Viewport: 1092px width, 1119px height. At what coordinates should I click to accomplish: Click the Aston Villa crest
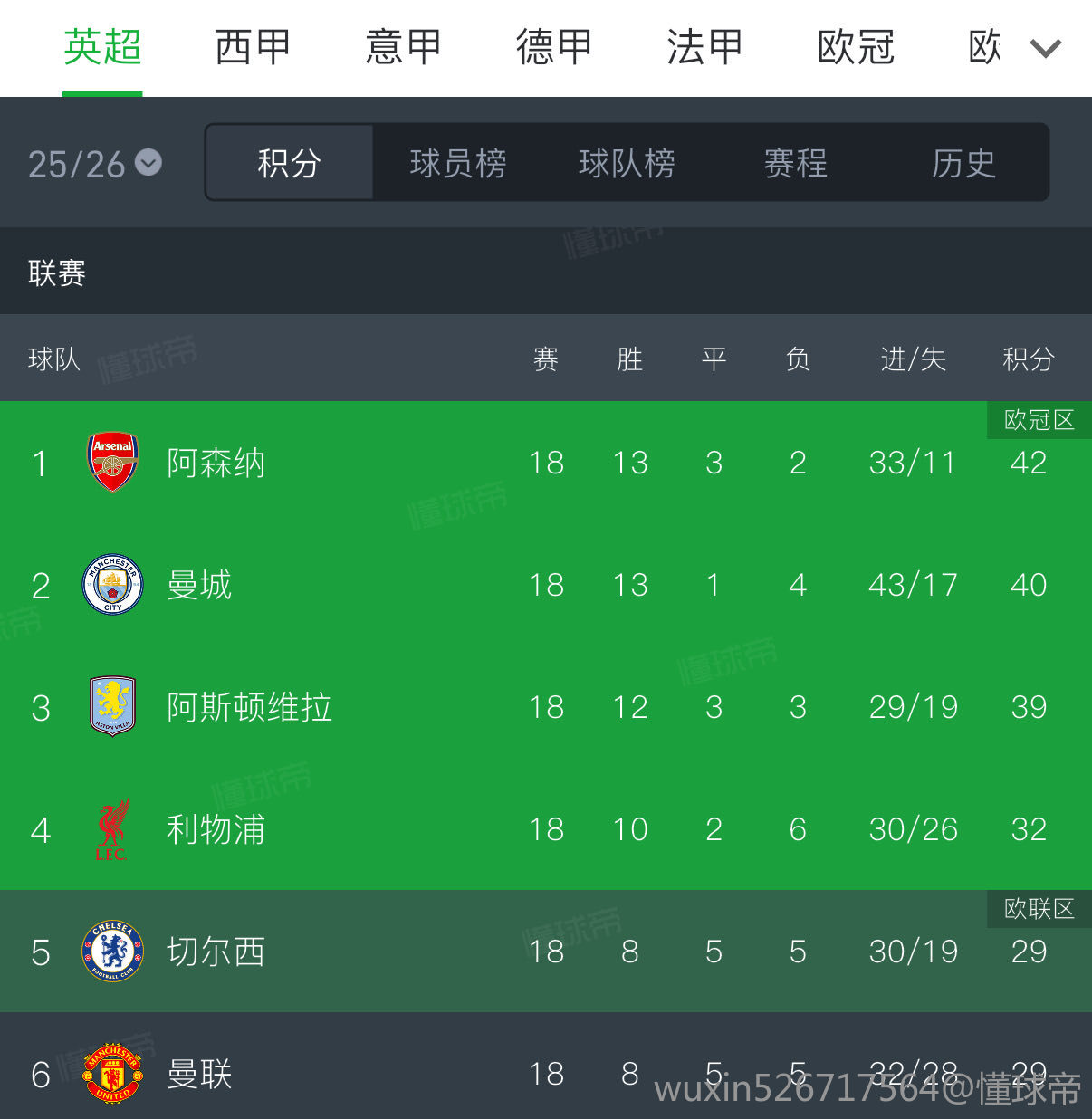(x=112, y=706)
